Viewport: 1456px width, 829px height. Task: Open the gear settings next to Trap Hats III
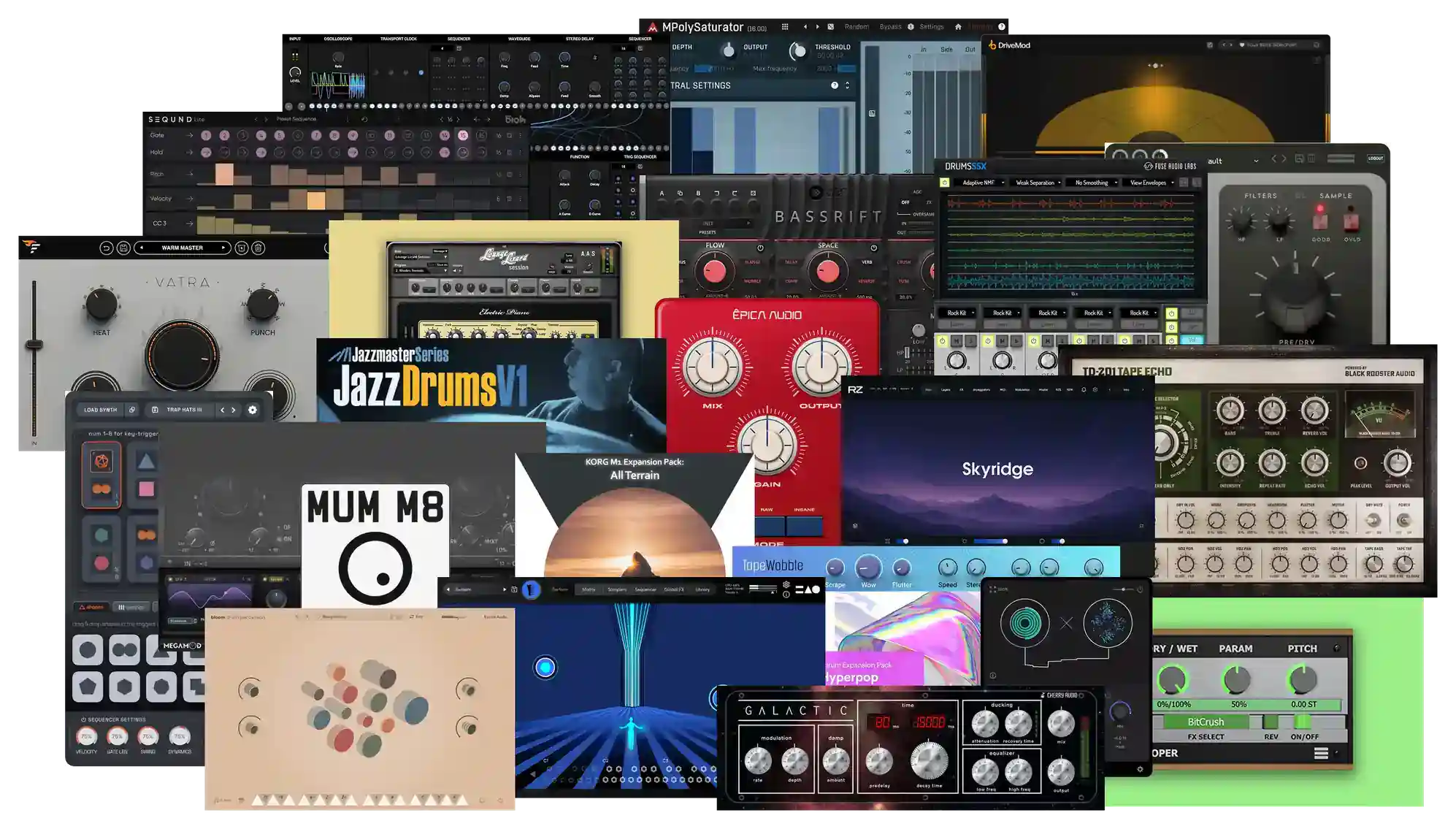click(253, 410)
